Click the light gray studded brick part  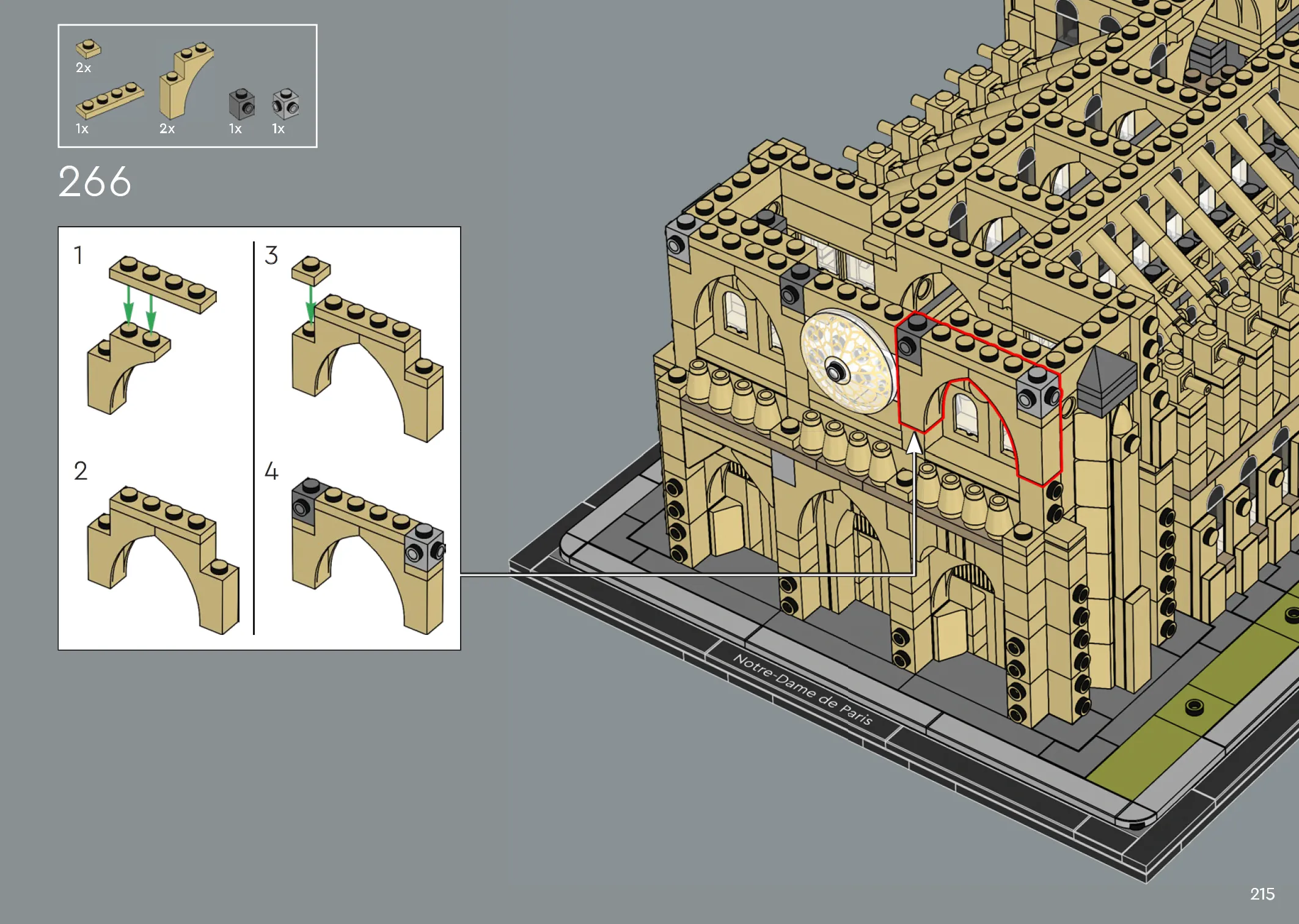[285, 104]
